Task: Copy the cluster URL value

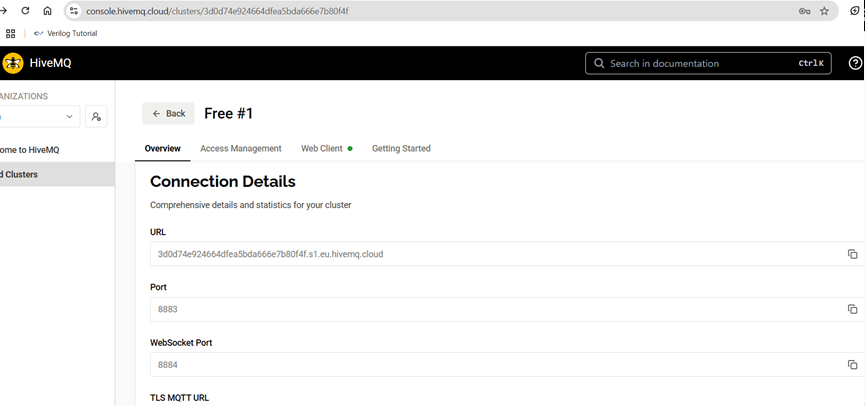Action: coord(852,254)
